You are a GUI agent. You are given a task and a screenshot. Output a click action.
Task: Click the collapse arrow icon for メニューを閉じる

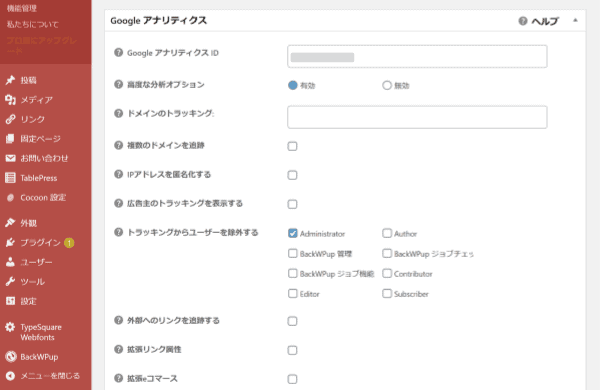tap(10, 376)
